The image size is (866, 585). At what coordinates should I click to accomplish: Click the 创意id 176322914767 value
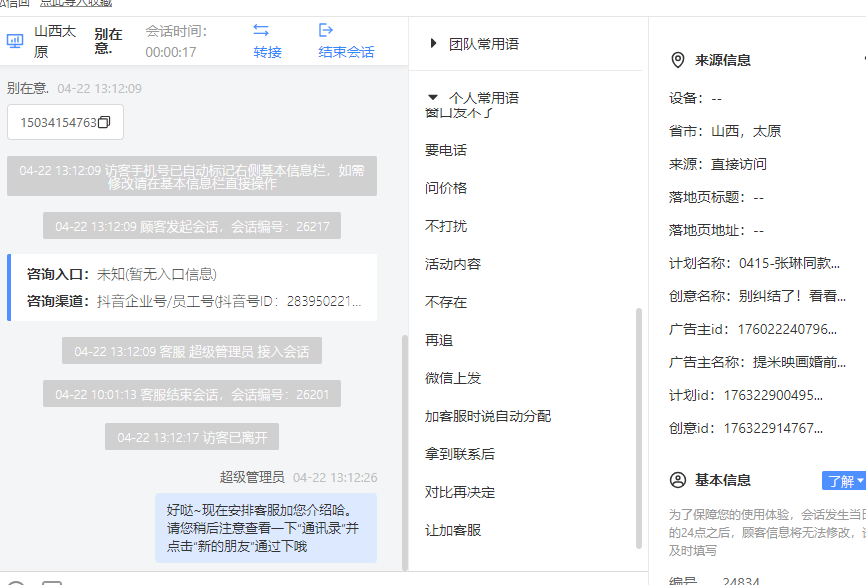point(773,428)
